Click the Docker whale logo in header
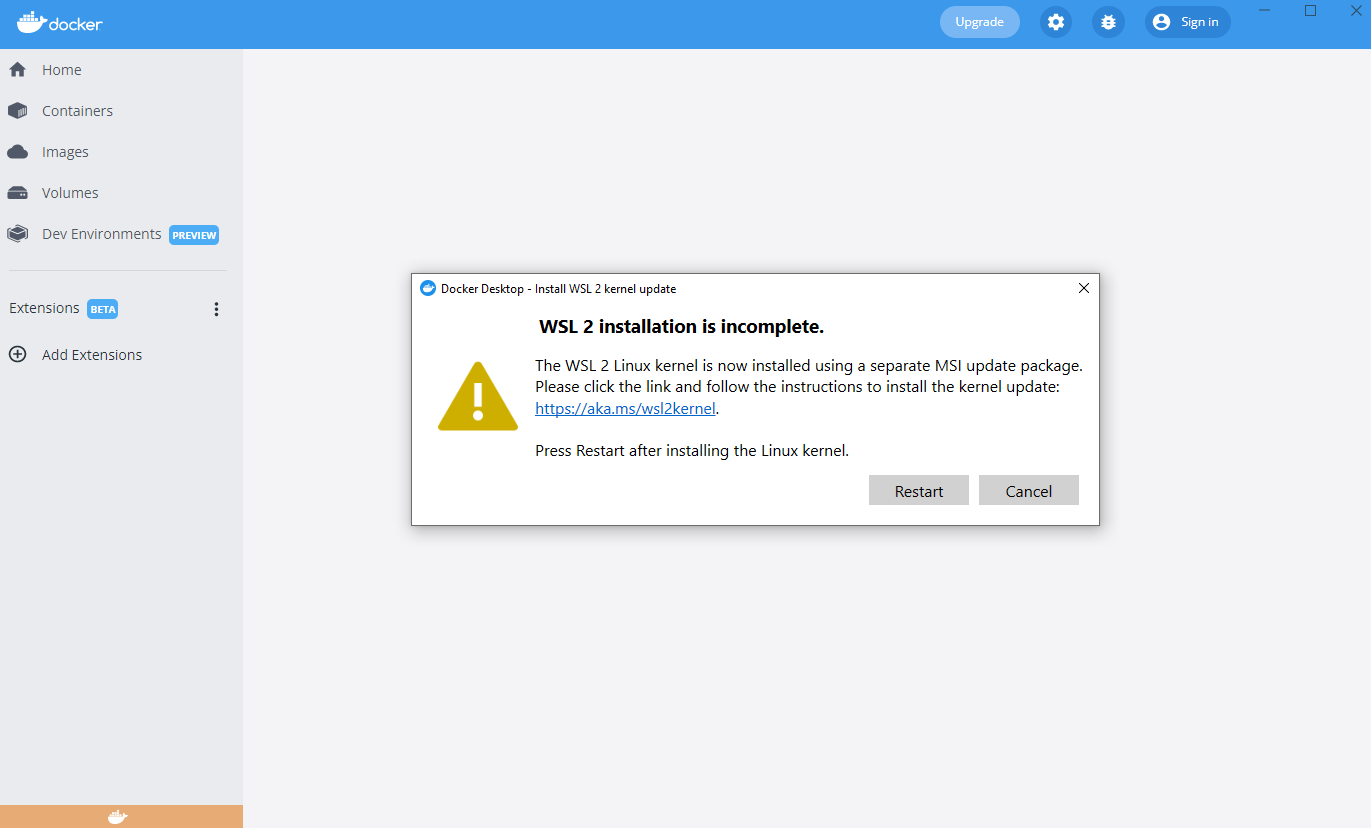Image resolution: width=1371 pixels, height=828 pixels. [59, 22]
